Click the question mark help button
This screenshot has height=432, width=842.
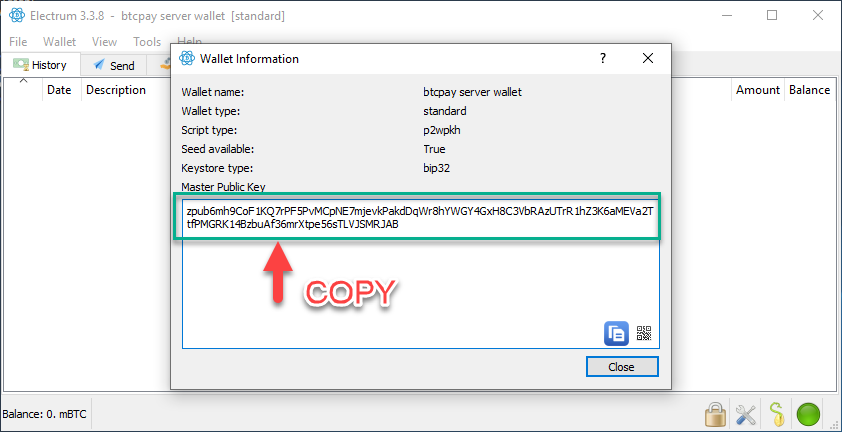603,59
